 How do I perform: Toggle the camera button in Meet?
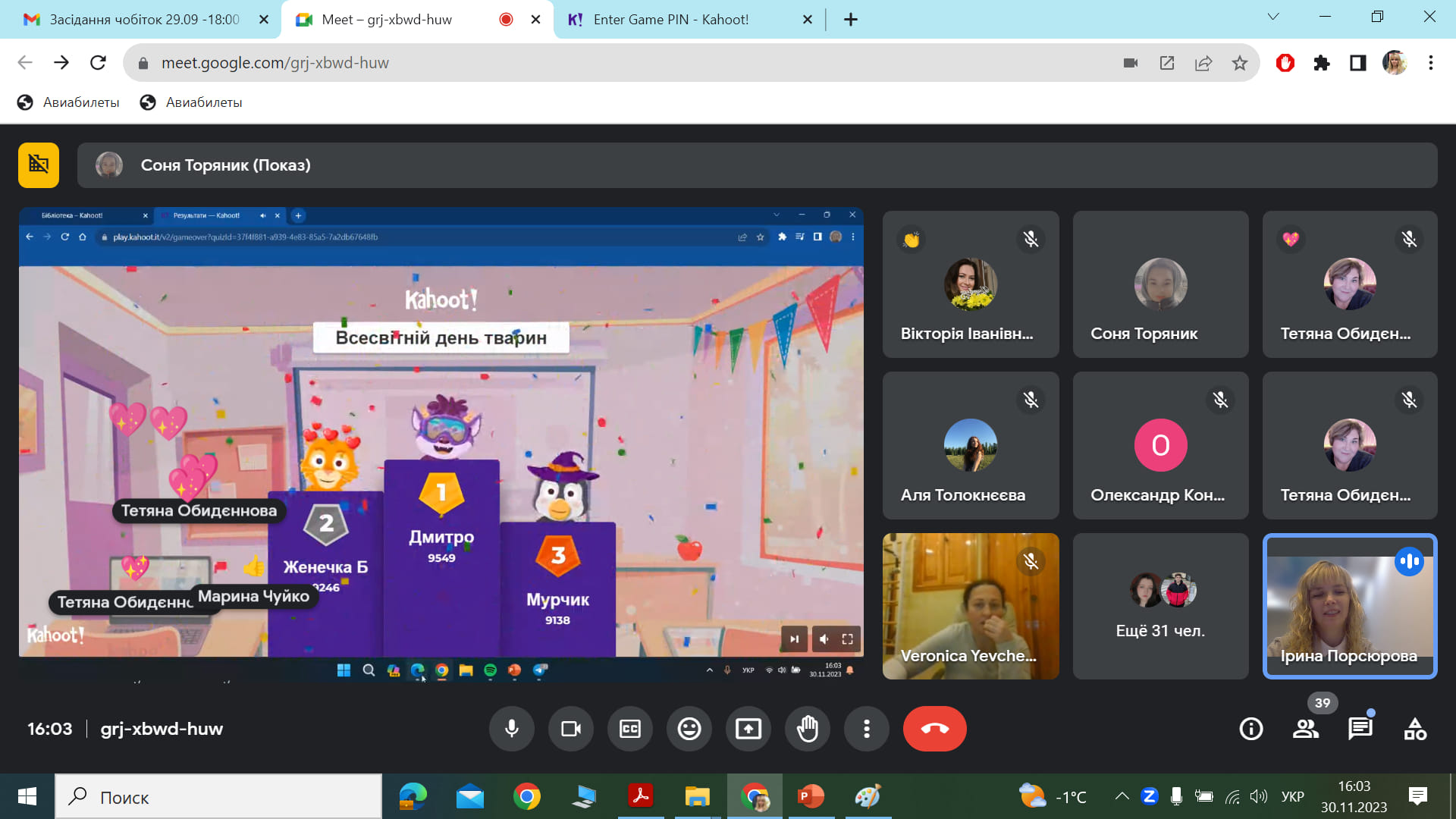[x=571, y=729]
